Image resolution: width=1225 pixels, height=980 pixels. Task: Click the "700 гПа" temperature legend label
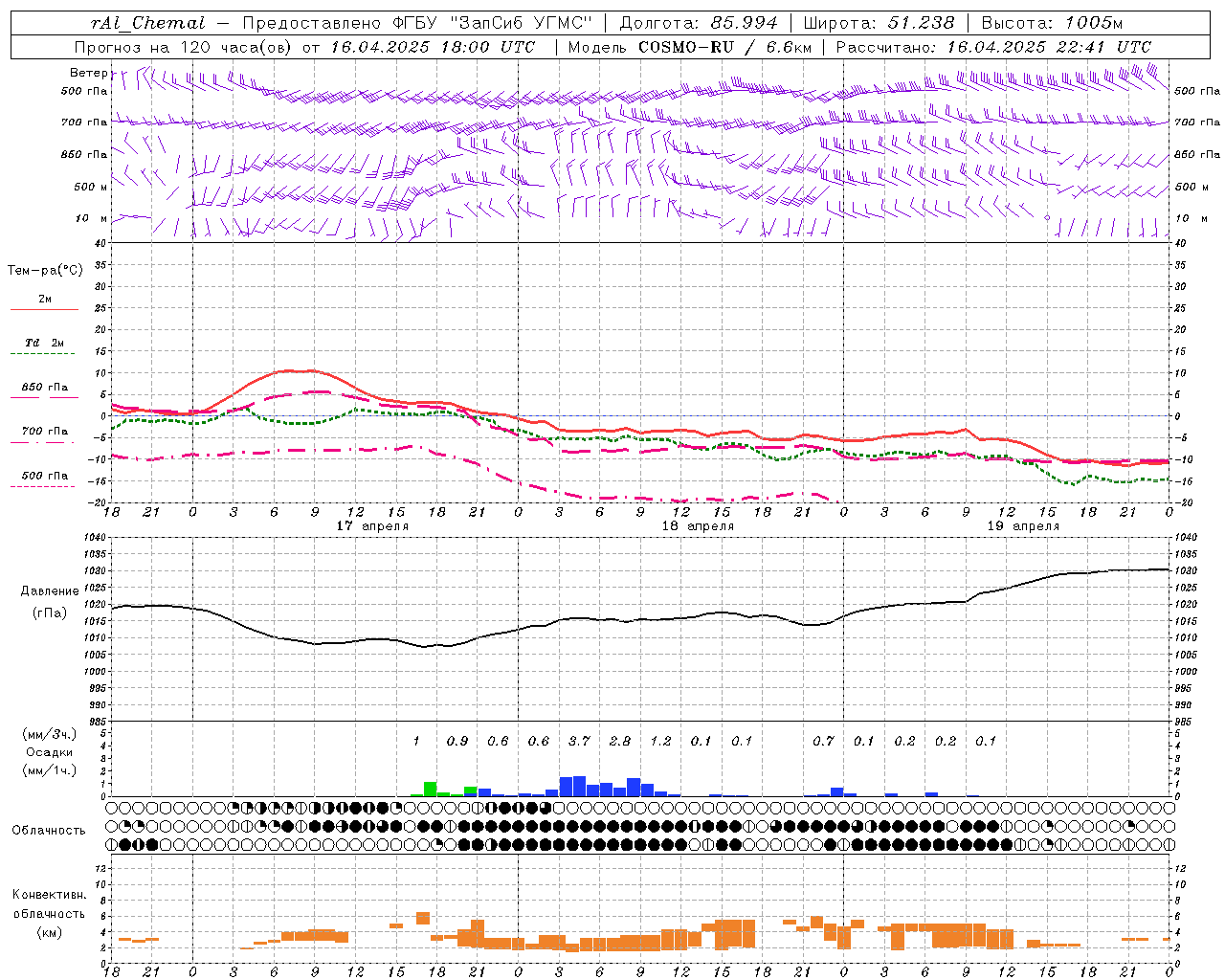click(45, 432)
